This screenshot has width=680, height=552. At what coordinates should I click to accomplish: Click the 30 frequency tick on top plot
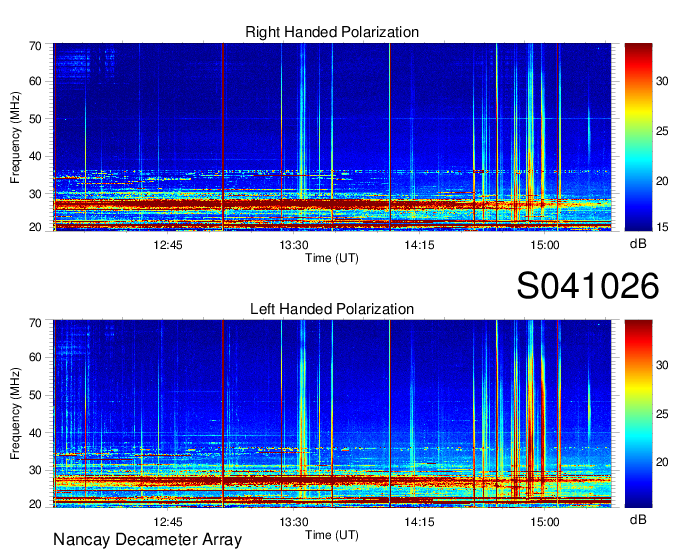(35, 194)
